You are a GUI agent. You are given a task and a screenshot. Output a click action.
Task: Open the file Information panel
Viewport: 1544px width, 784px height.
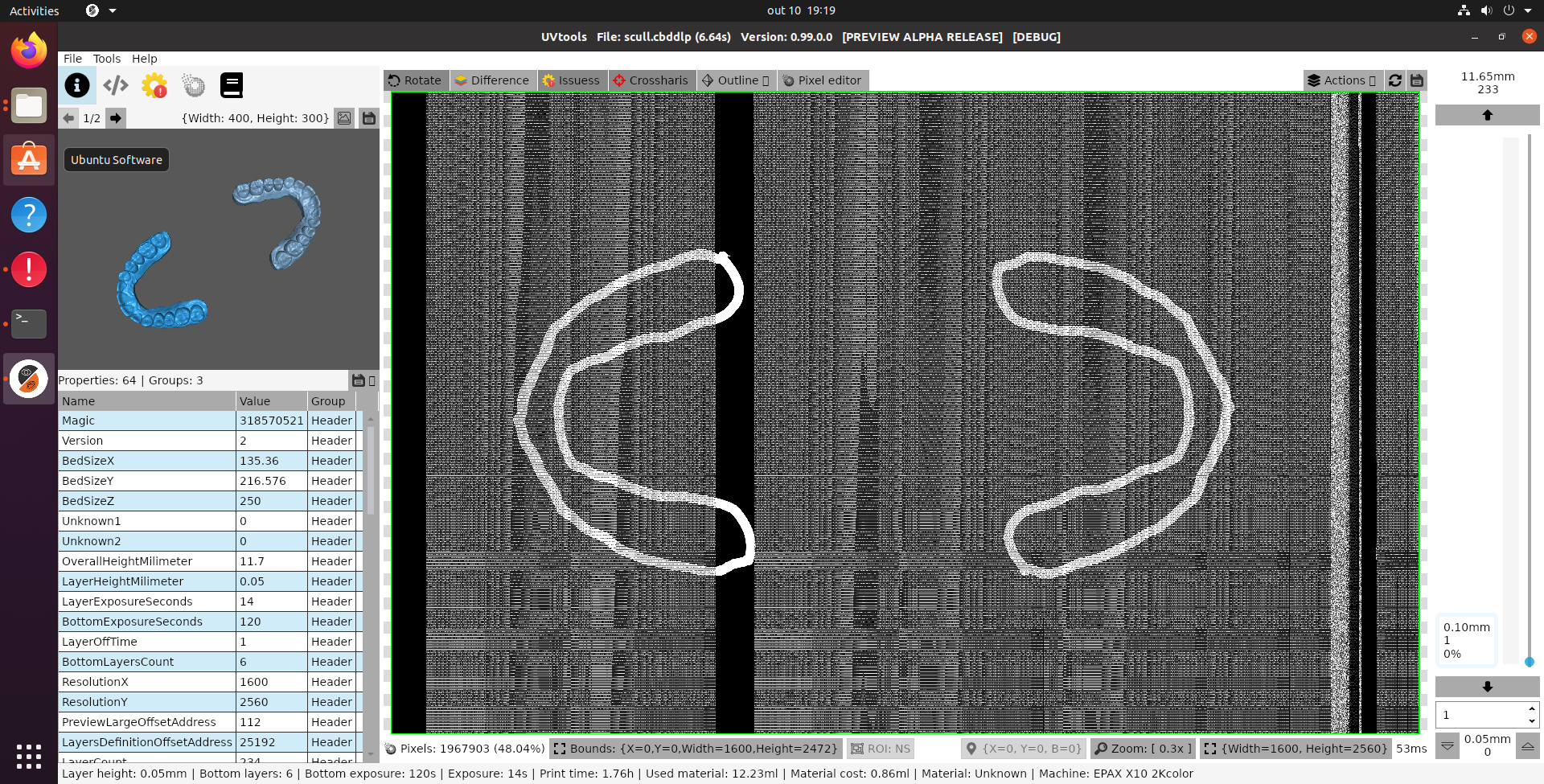point(77,85)
